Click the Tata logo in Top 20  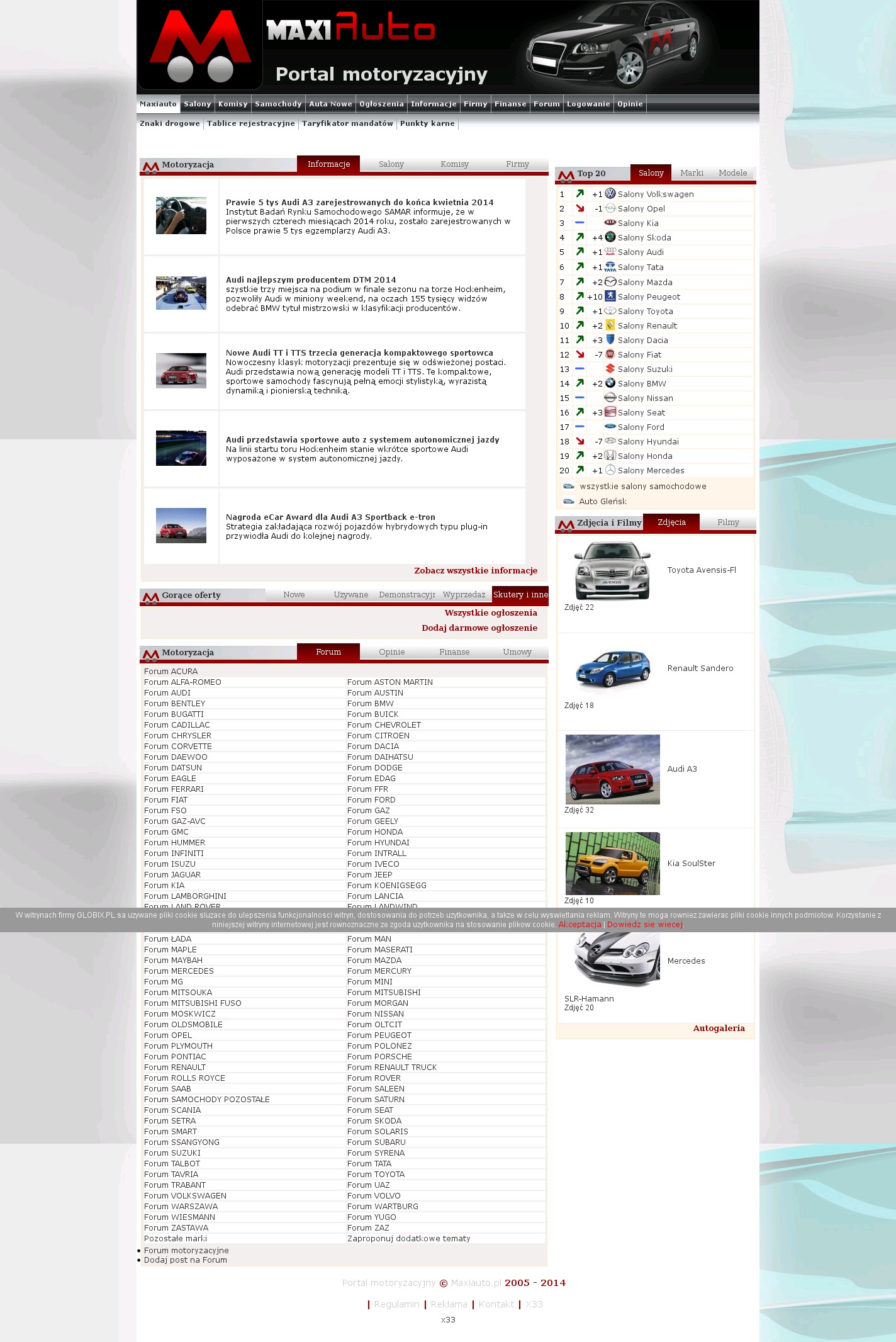coord(610,267)
